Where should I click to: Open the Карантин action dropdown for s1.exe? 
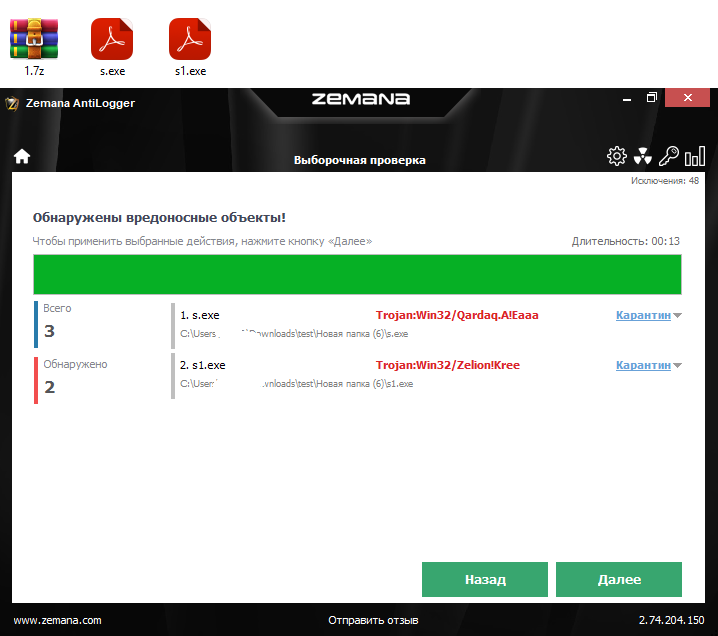point(648,365)
